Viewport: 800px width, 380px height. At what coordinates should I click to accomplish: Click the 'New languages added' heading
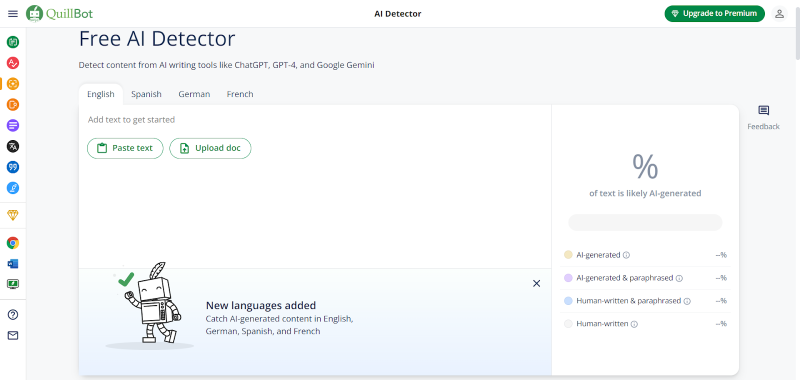tap(261, 306)
